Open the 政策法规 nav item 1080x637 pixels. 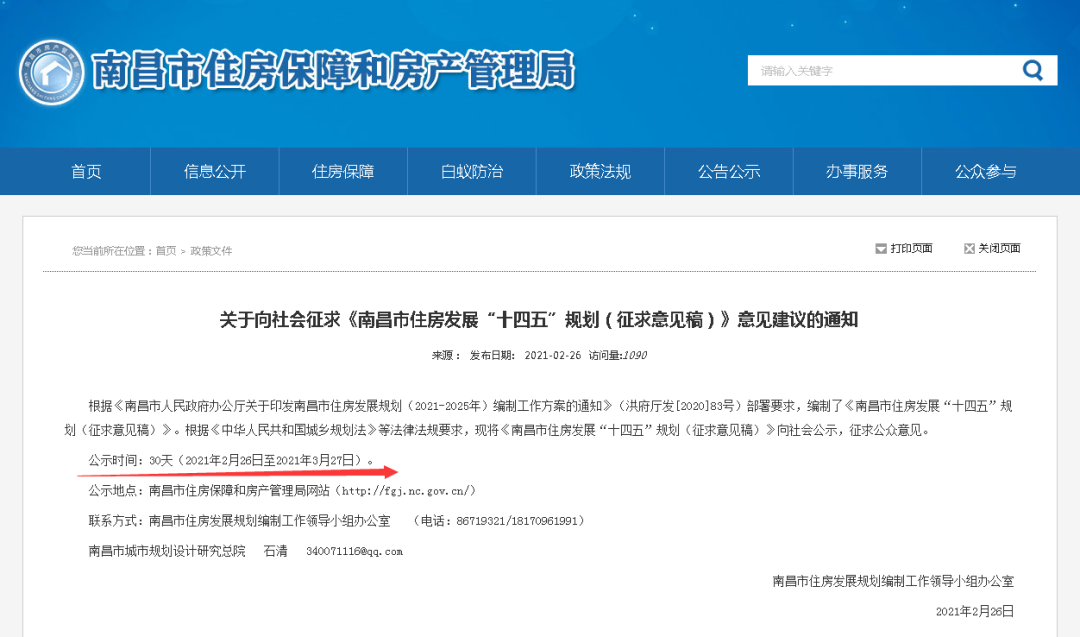pos(600,171)
